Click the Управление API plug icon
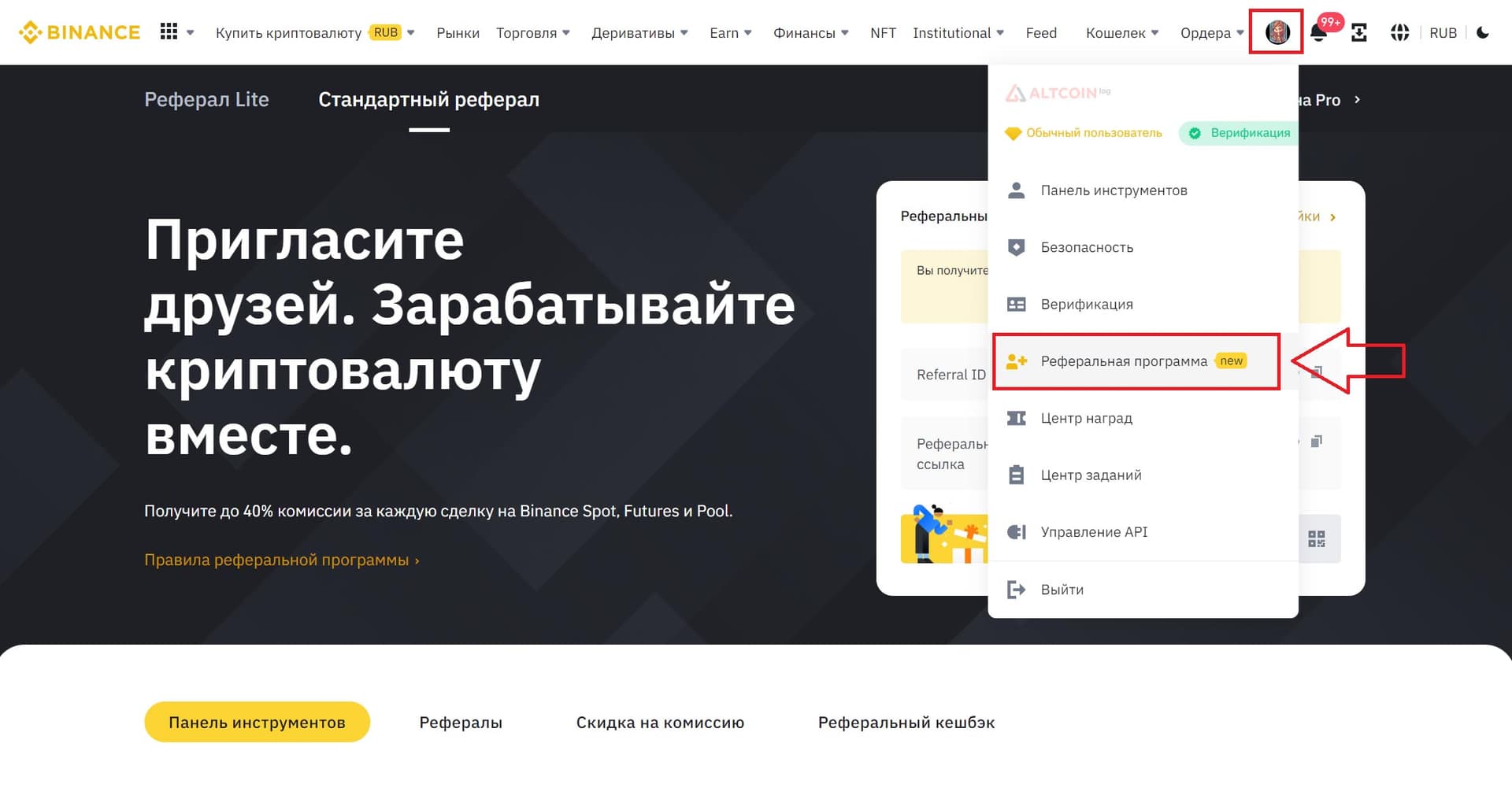1512x795 pixels. point(1017,532)
